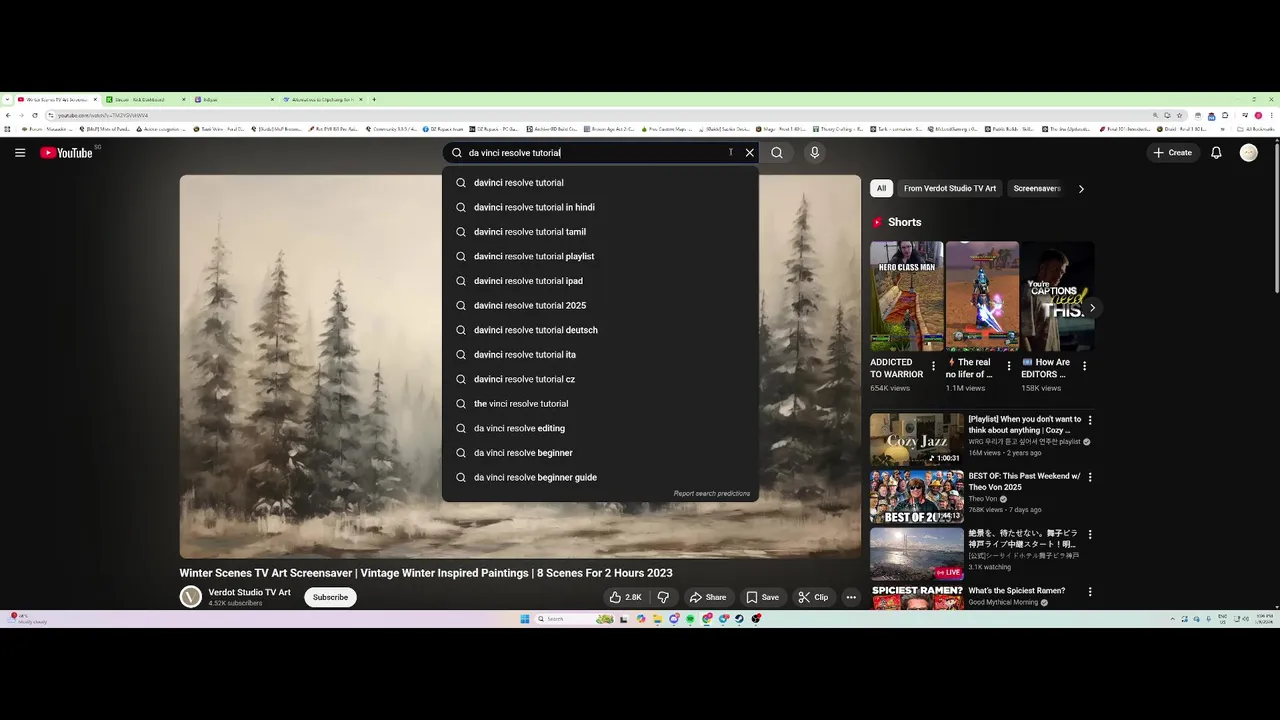Open Verdot Studio TV Art channel avatar

pyautogui.click(x=191, y=597)
